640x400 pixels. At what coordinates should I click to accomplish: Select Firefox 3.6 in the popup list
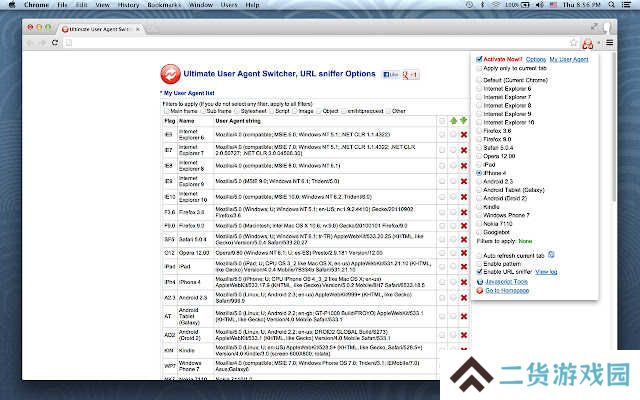click(x=479, y=131)
